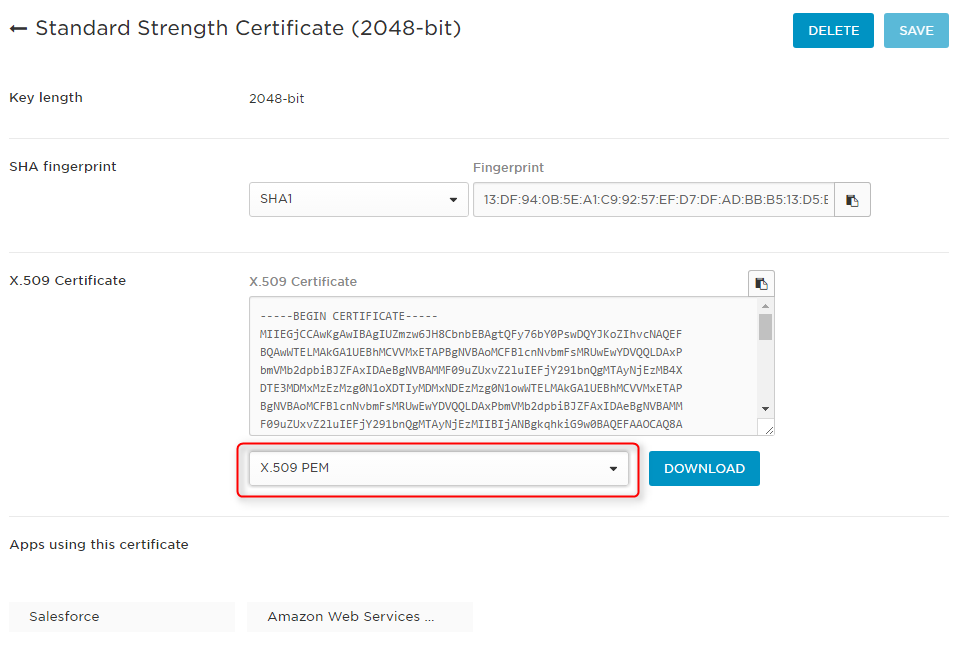Screen dimensions: 958x646
Task: Click the 'Apps using this certificate' heading
Action: tap(99, 545)
